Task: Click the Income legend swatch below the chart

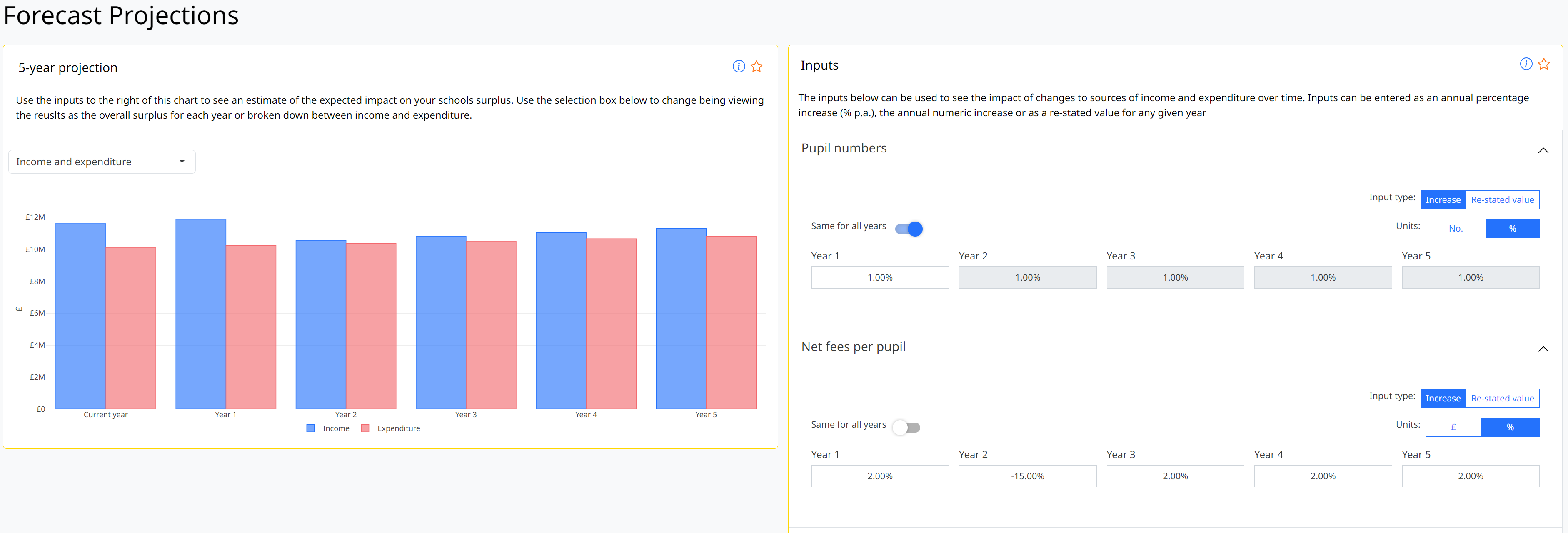Action: click(310, 428)
